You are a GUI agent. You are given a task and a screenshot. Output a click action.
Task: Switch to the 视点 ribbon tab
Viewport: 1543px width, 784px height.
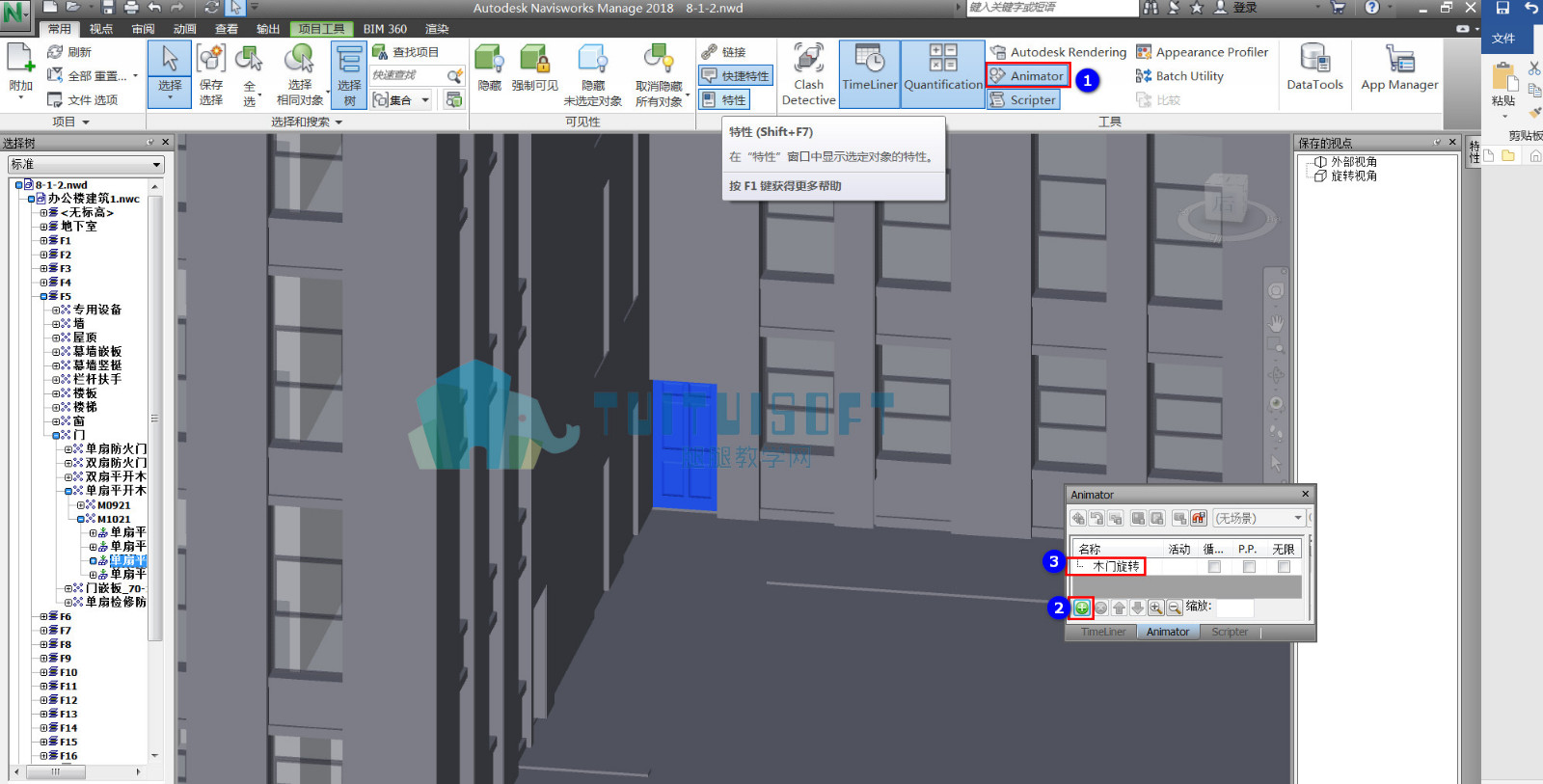click(101, 29)
